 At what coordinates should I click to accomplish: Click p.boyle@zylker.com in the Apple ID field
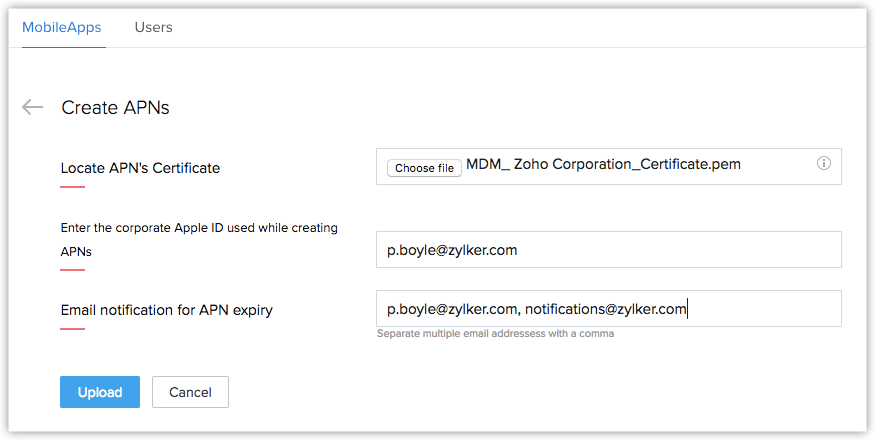[452, 250]
